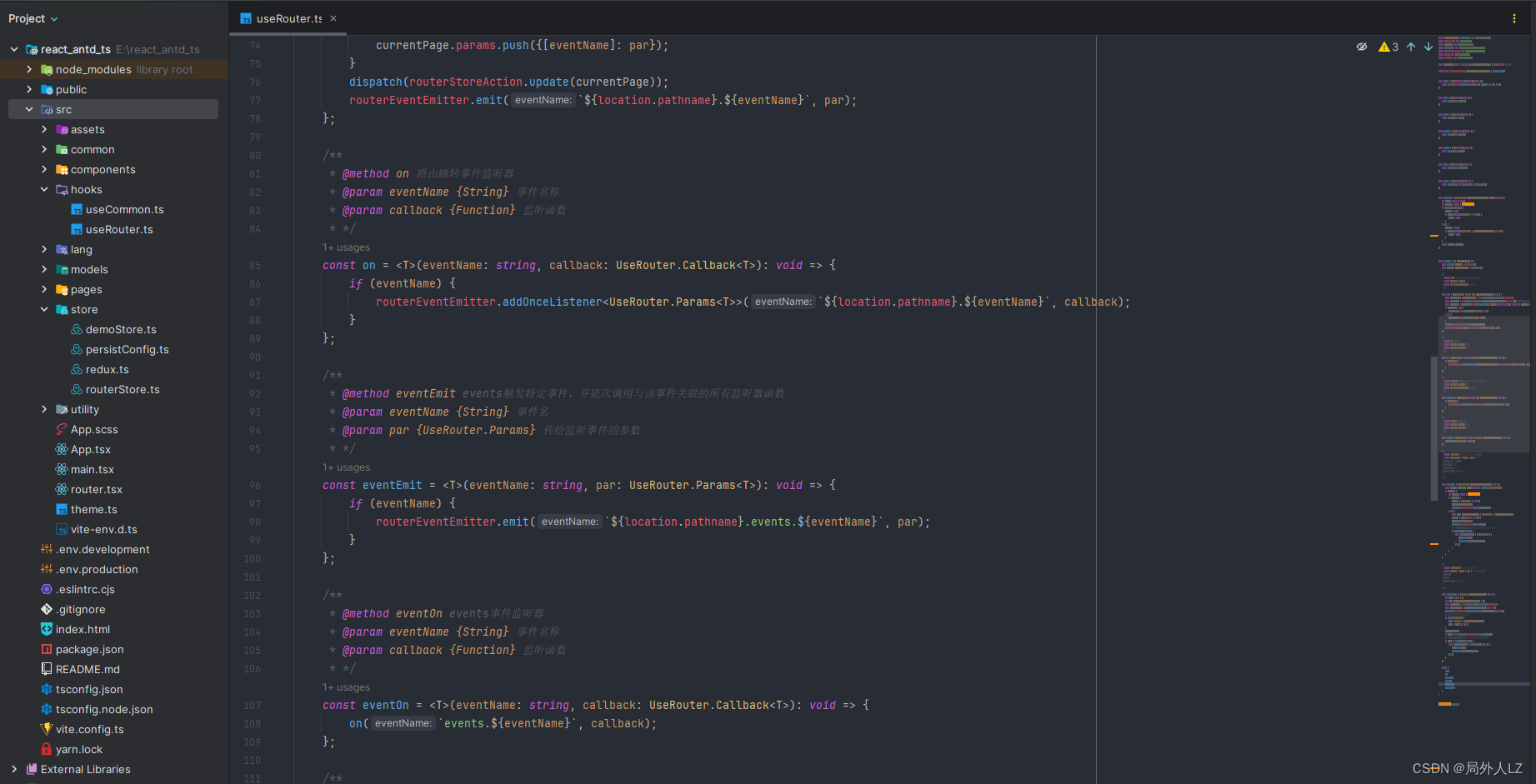
Task: Select useRouter.ts in project tree
Action: (119, 229)
